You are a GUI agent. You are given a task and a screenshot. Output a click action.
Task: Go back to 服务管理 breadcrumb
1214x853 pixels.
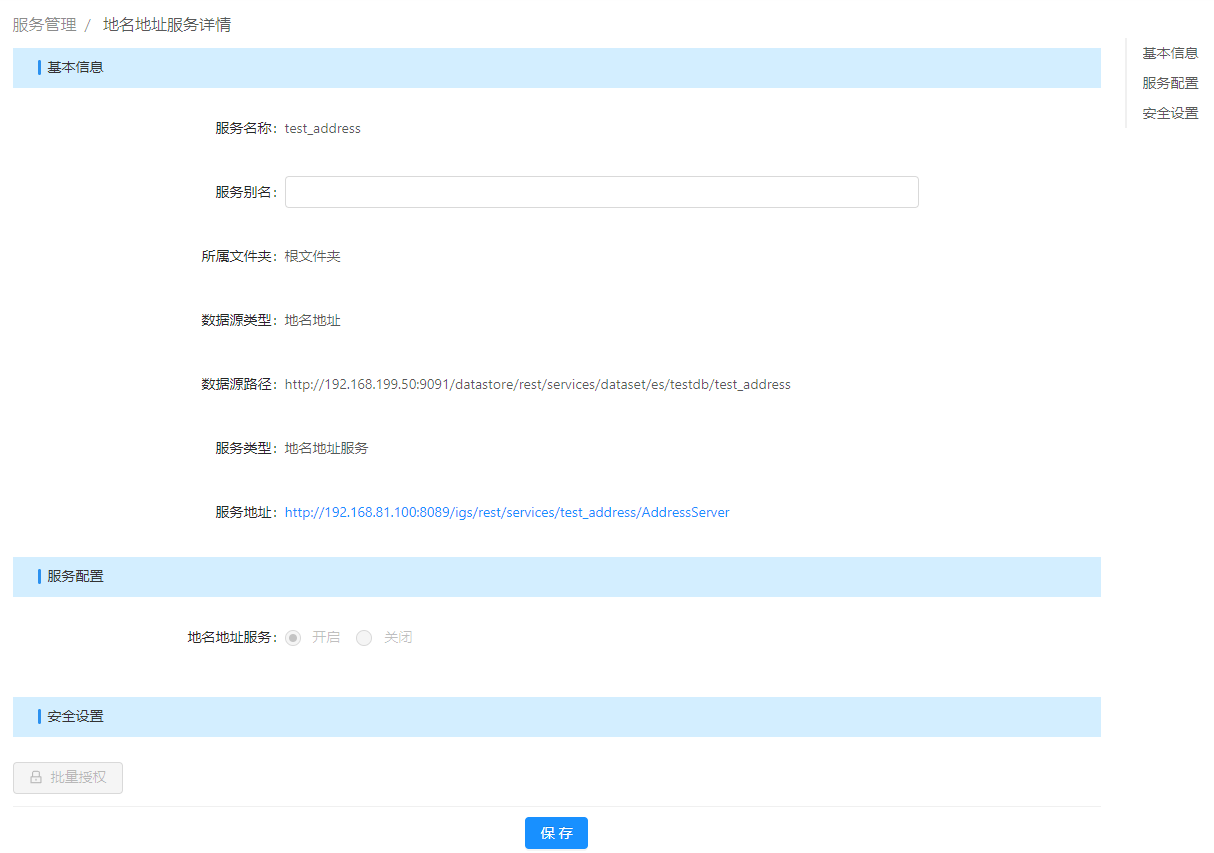(44, 24)
